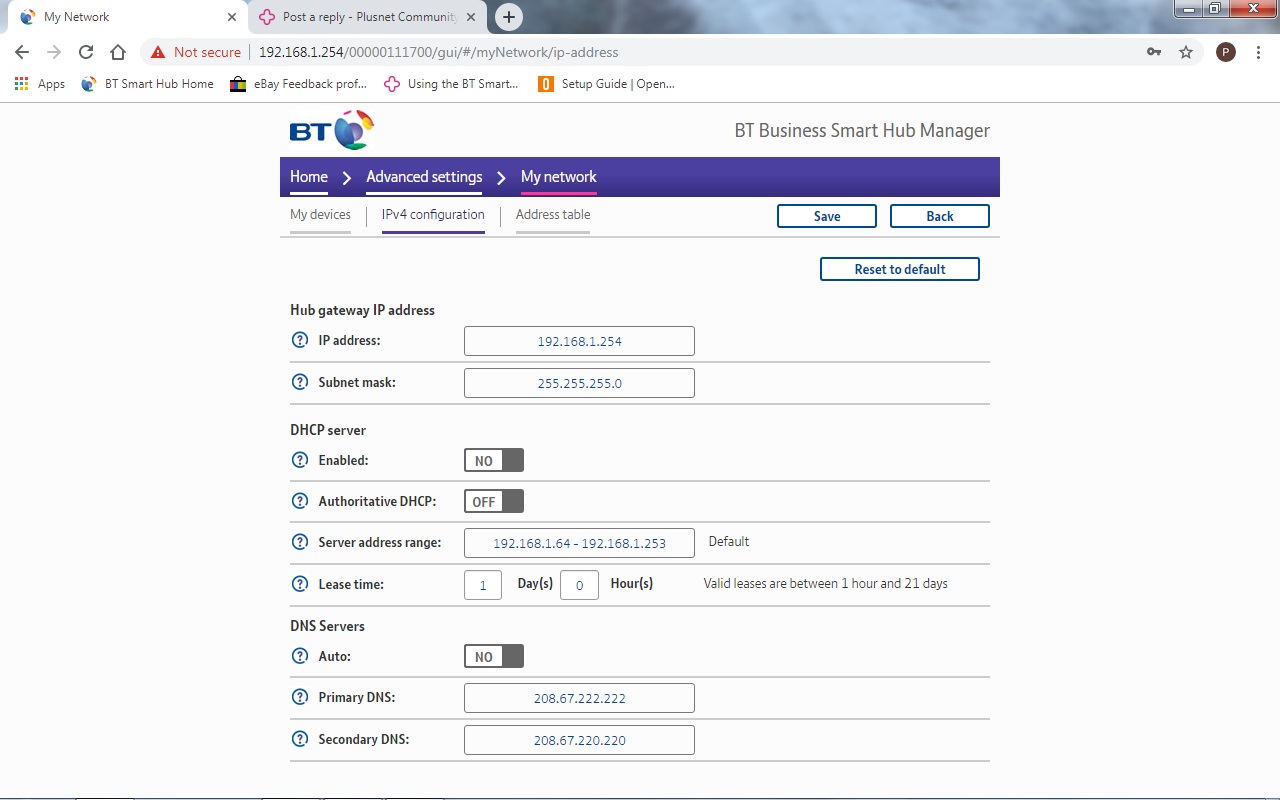Viewport: 1280px width, 800px height.
Task: Reload the page using browser refresh
Action: (x=86, y=52)
